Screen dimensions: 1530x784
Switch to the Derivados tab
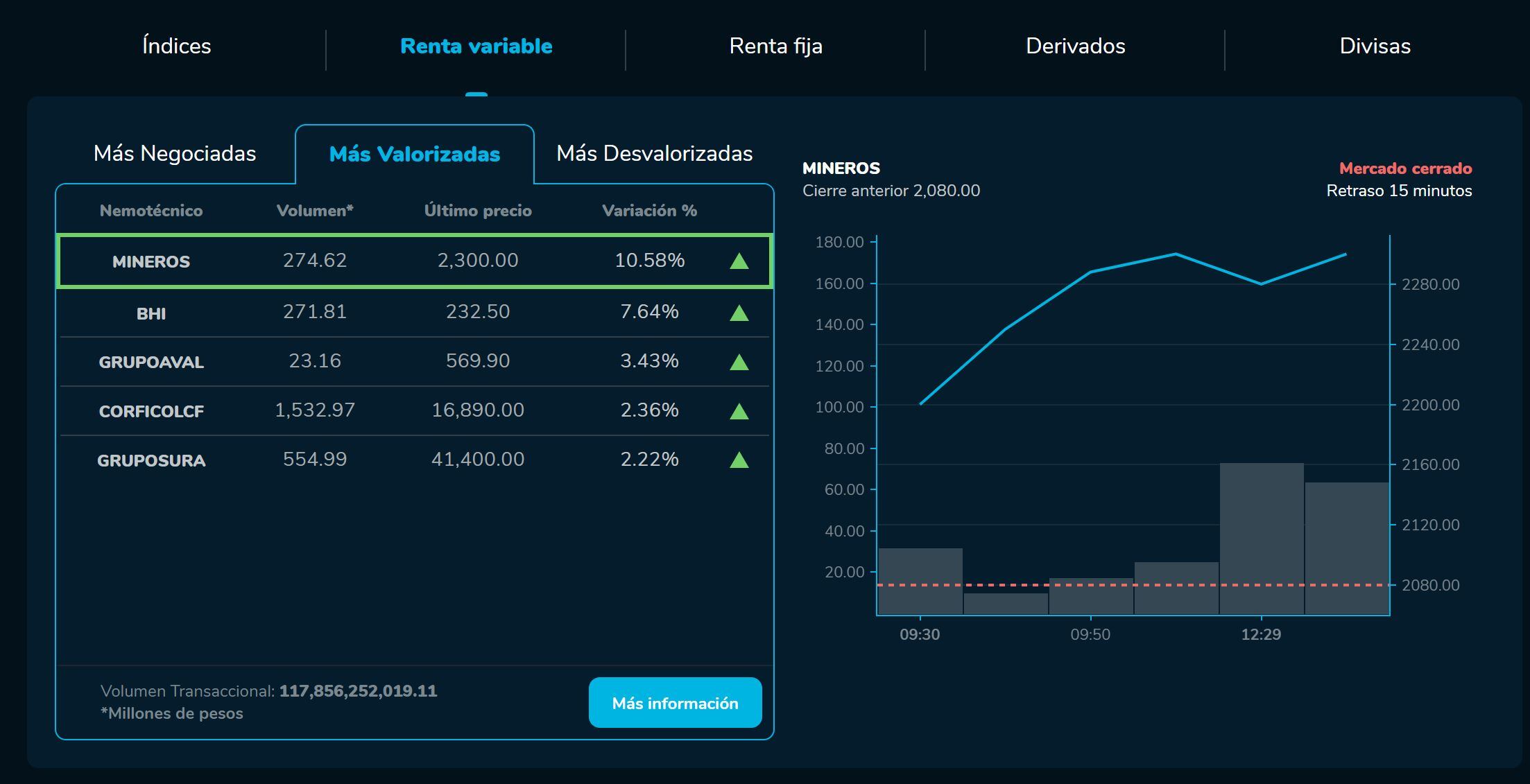(x=1076, y=46)
